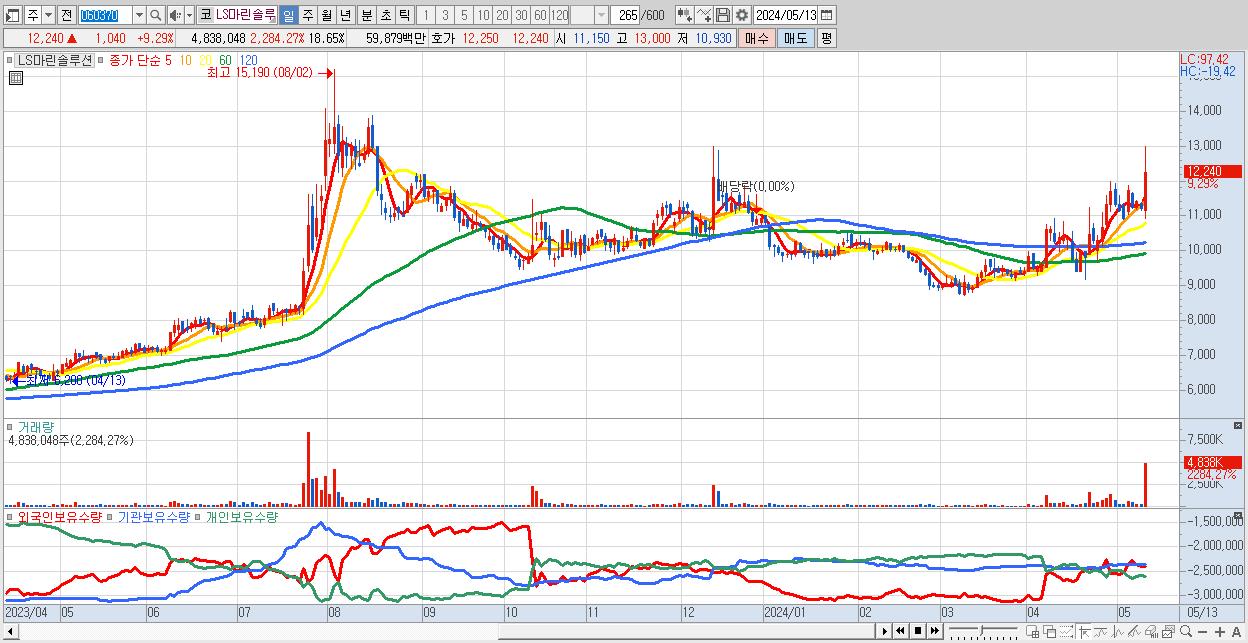Click the add line indicator icon
Image resolution: width=1248 pixels, height=643 pixels.
704,16
